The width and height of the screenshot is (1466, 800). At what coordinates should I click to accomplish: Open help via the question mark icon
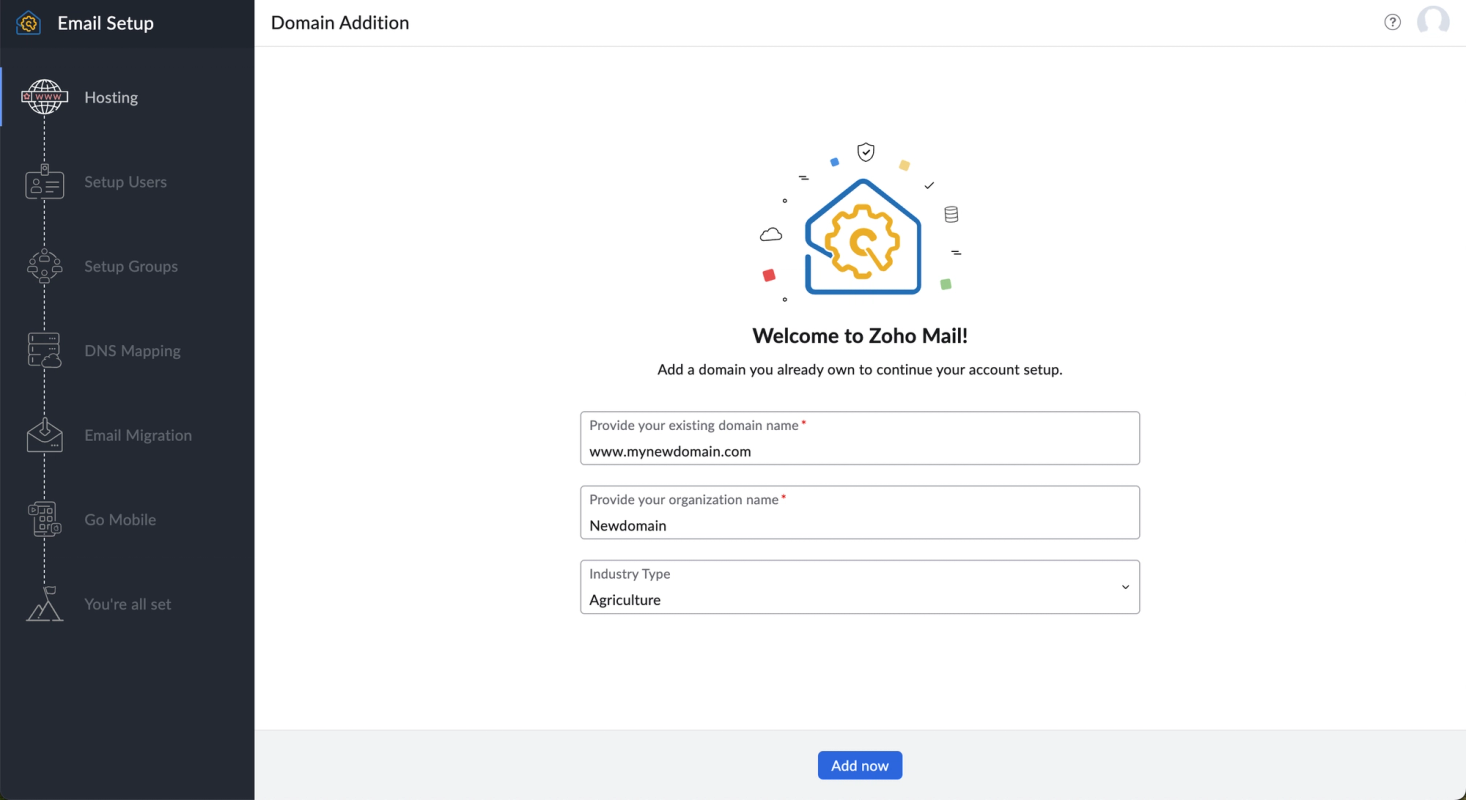1392,22
